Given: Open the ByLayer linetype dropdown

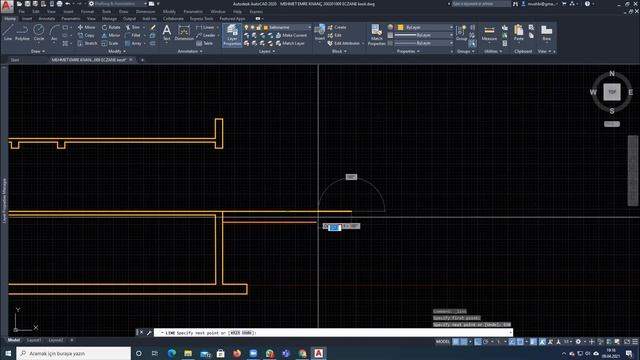Looking at the screenshot, I should click(424, 43).
